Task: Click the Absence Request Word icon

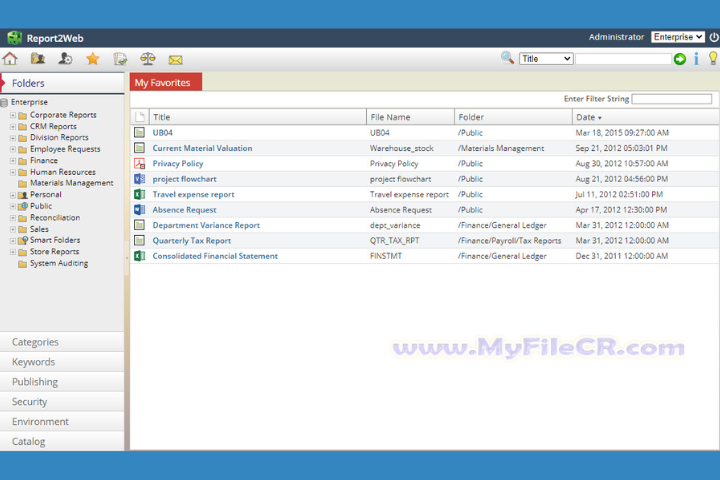Action: 139,209
